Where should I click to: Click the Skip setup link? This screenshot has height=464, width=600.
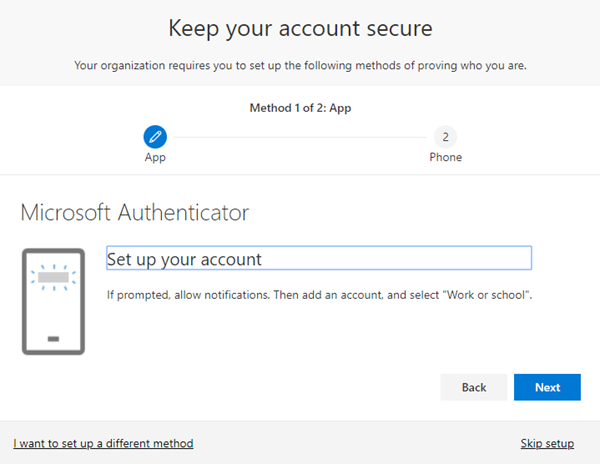(x=547, y=443)
